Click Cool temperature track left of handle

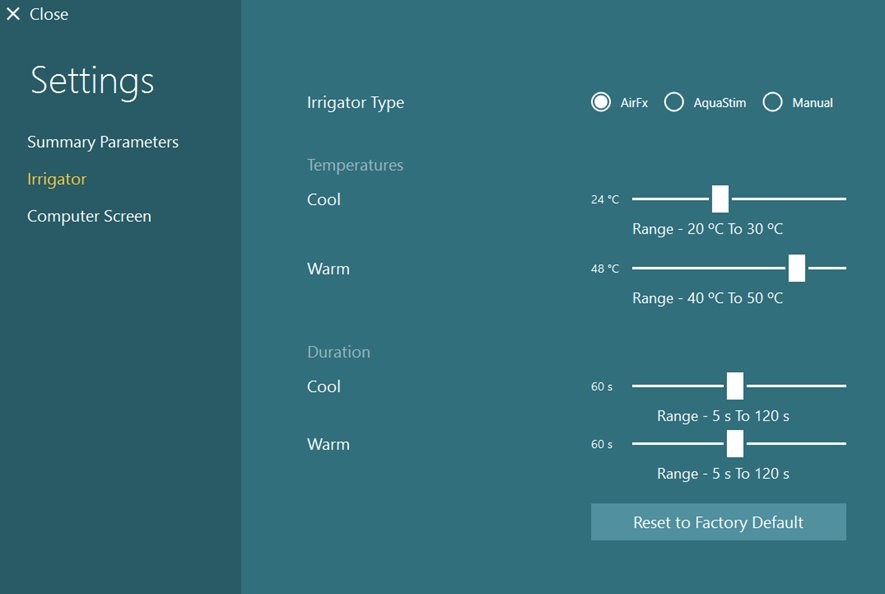pos(670,199)
